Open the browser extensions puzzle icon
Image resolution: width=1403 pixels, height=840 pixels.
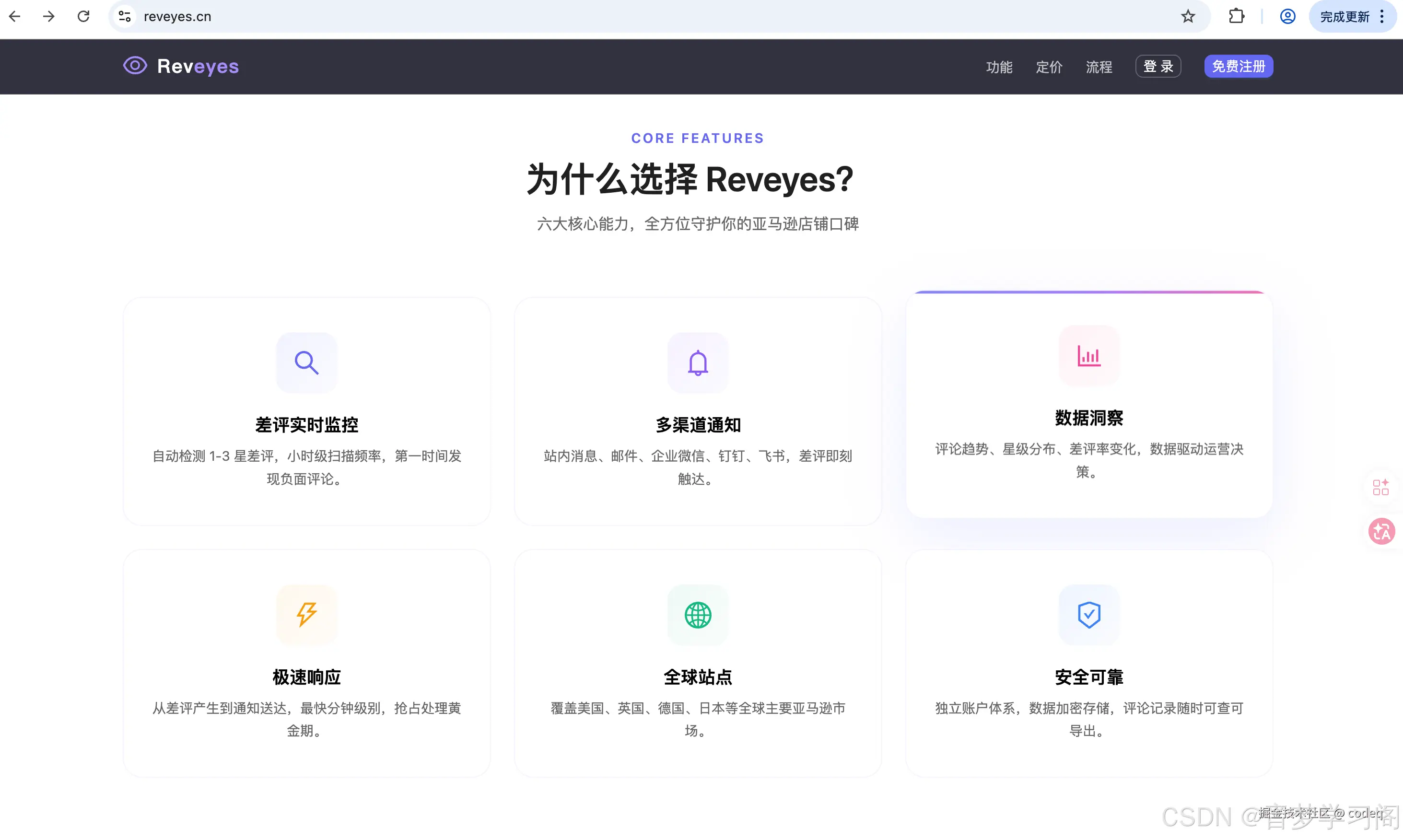tap(1237, 16)
